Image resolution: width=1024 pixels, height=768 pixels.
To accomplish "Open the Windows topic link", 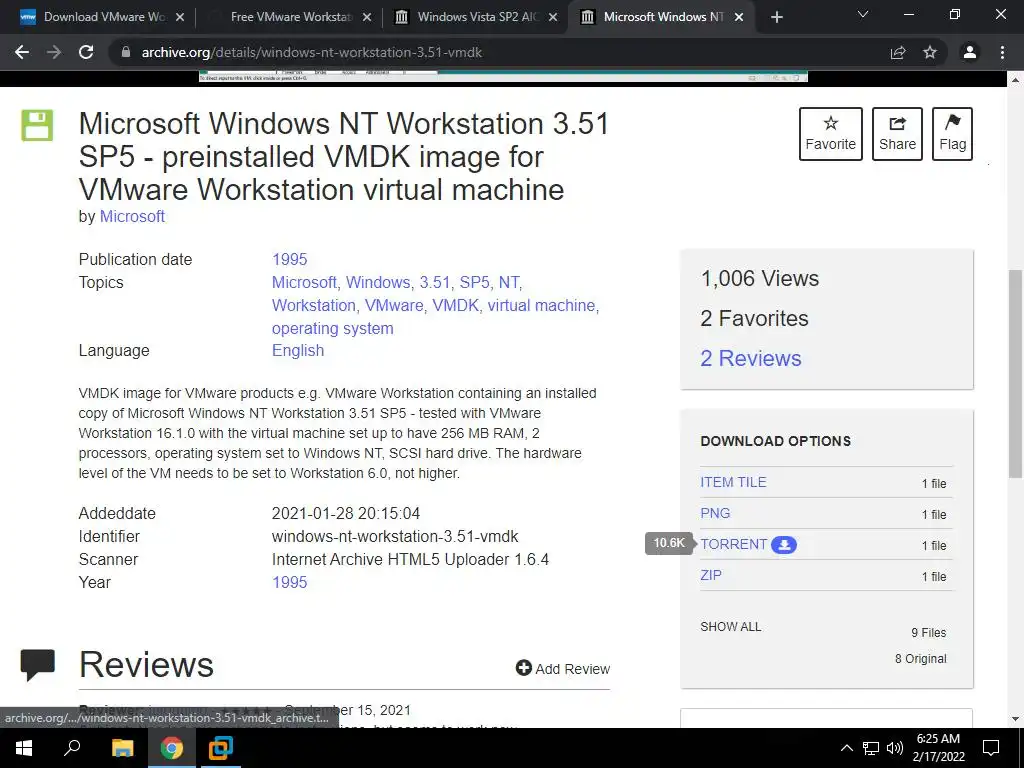I will [x=378, y=282].
